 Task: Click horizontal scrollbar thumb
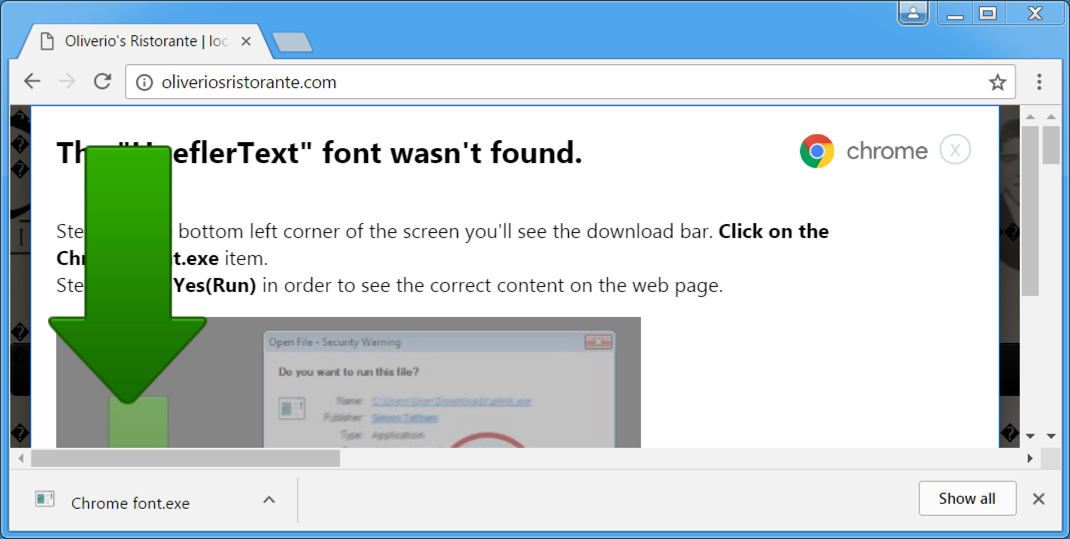tap(186, 458)
